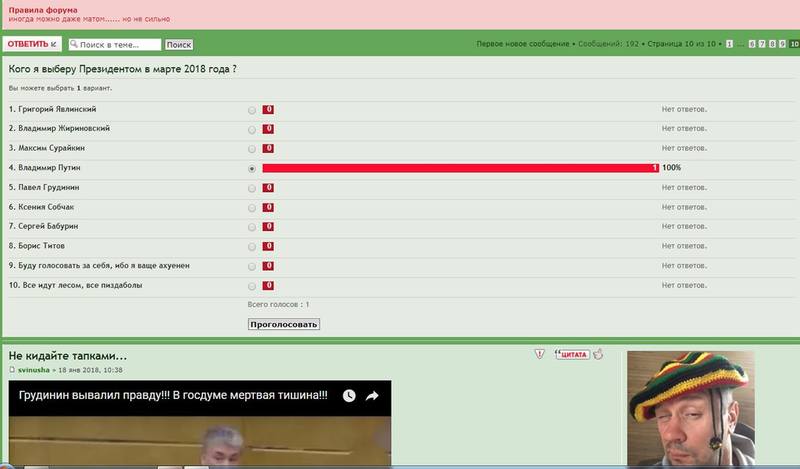Click the Поиск search button
The width and height of the screenshot is (800, 469).
point(178,45)
